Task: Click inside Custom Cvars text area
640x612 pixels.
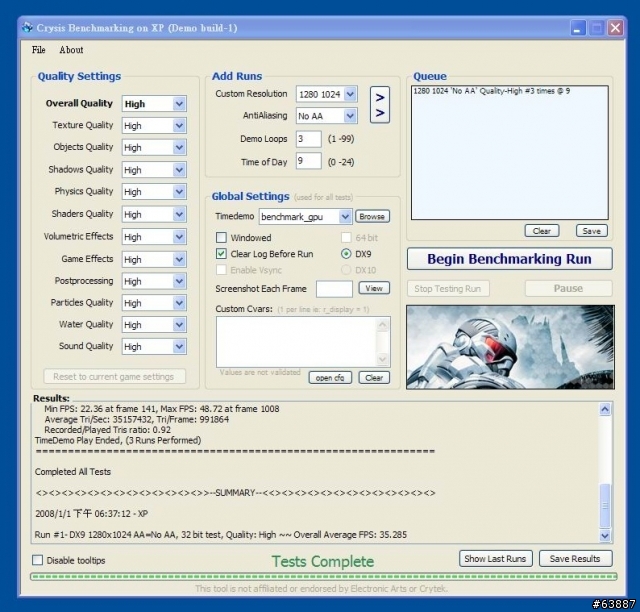Action: (x=297, y=342)
